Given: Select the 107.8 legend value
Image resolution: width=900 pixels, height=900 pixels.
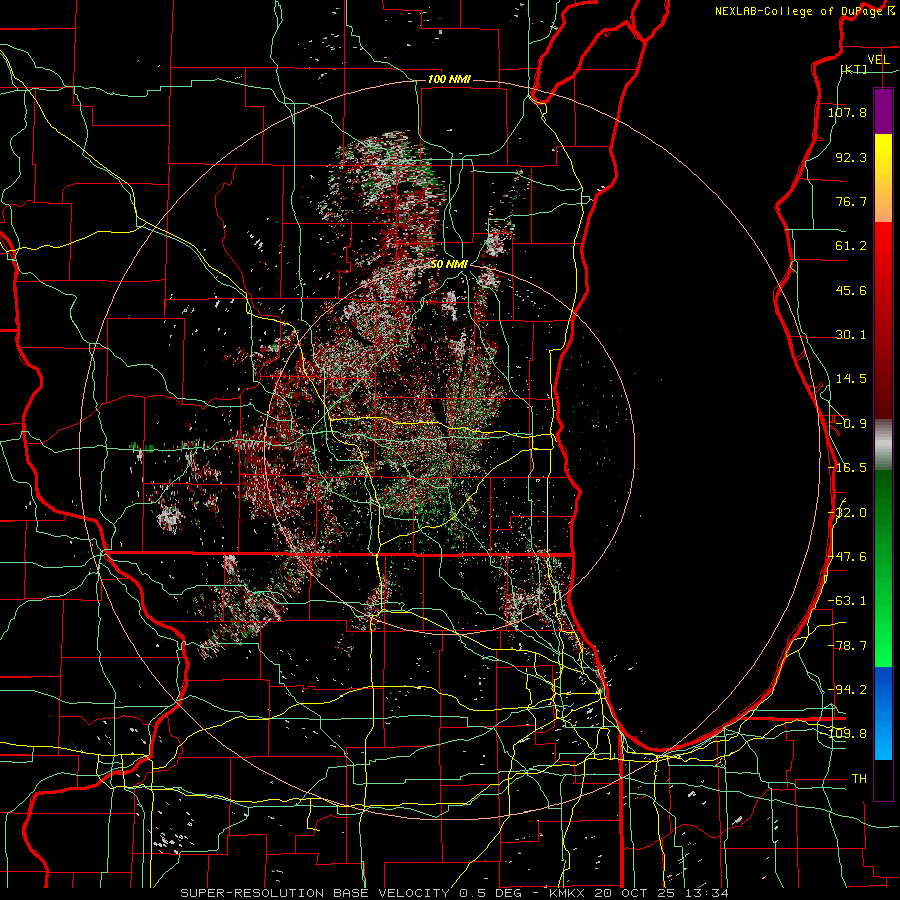Looking at the screenshot, I should pyautogui.click(x=847, y=112).
